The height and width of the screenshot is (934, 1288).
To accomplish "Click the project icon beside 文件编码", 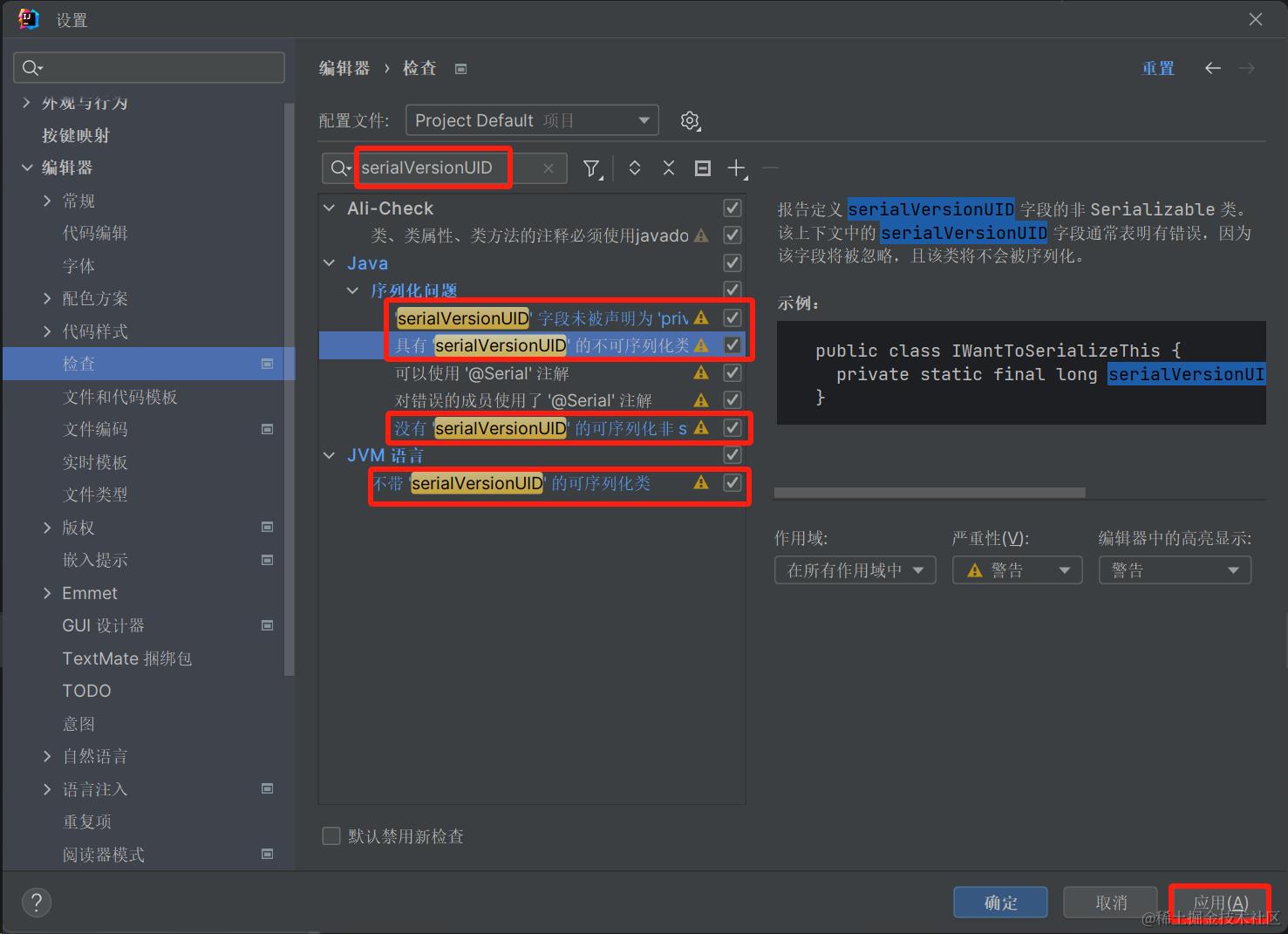I will pos(268,429).
